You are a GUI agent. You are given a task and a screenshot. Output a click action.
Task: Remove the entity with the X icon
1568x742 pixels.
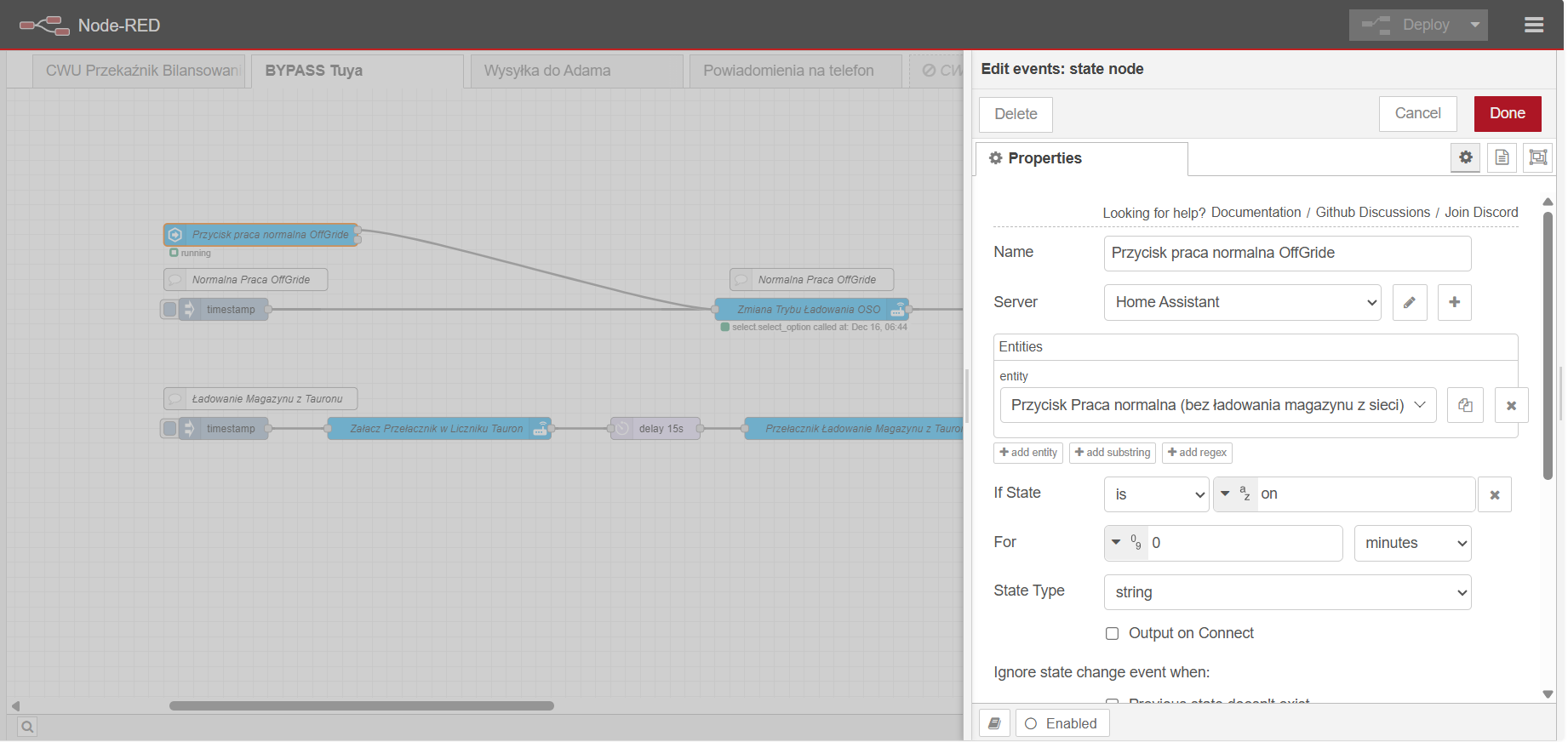tap(1511, 405)
